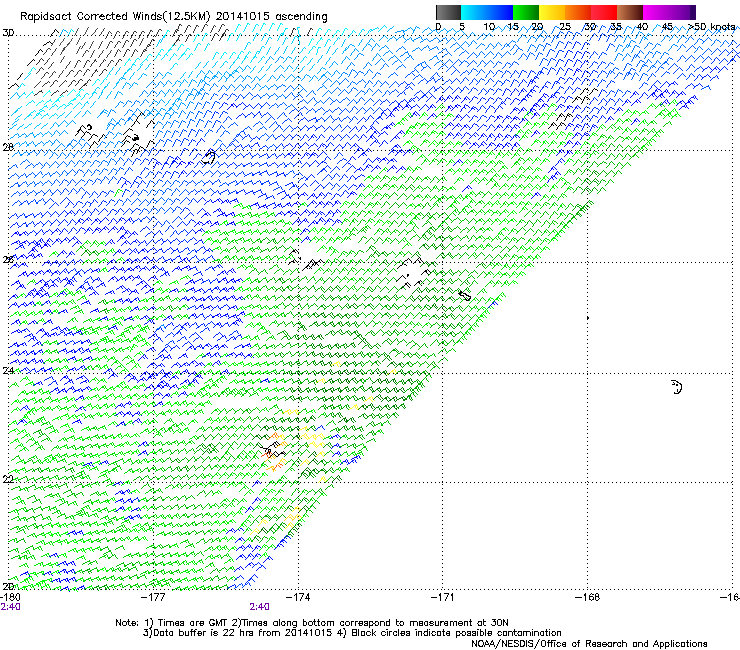Click the light cyan 5-10 knots legend color
The height and width of the screenshot is (650, 740).
click(x=474, y=12)
